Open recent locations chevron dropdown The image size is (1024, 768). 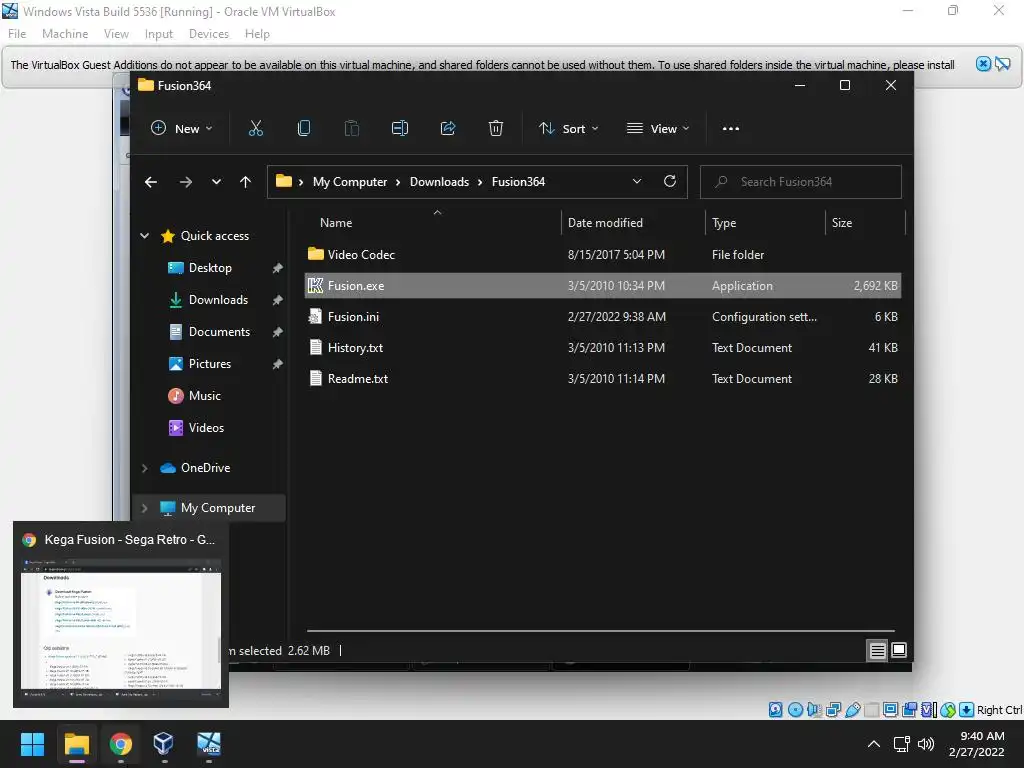pos(216,182)
